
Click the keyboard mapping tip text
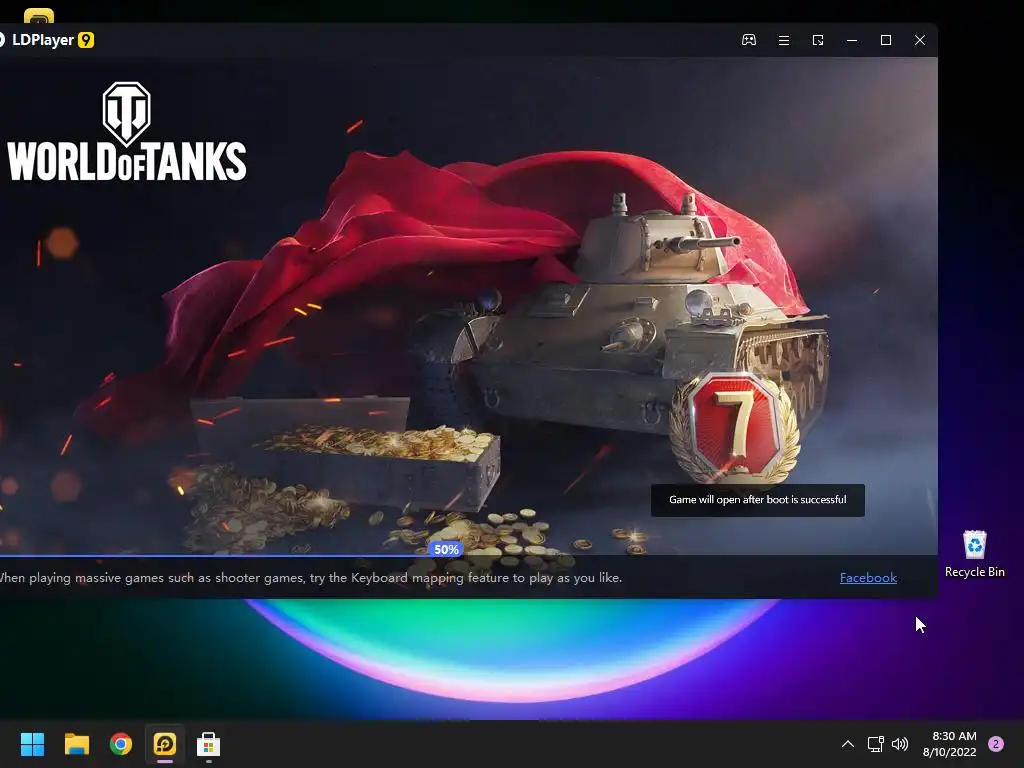click(x=310, y=577)
